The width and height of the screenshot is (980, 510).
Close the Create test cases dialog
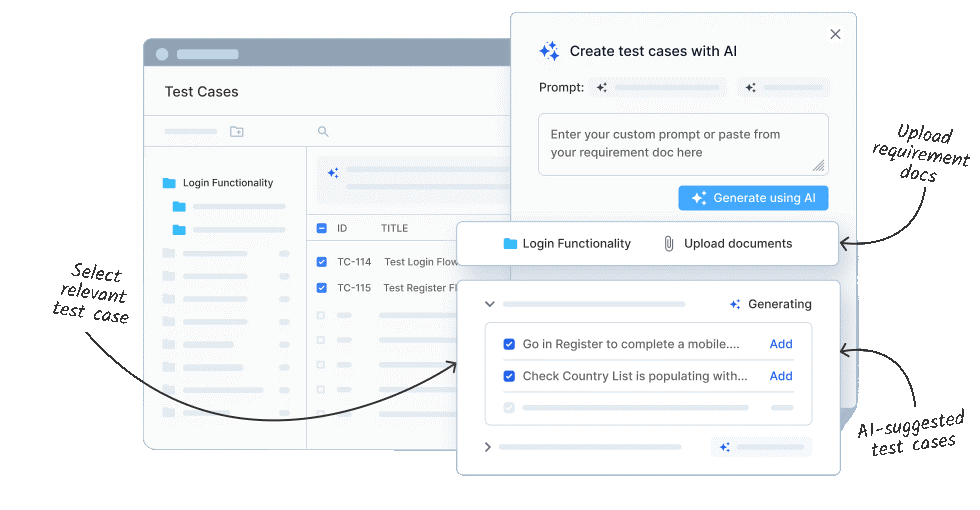point(835,34)
